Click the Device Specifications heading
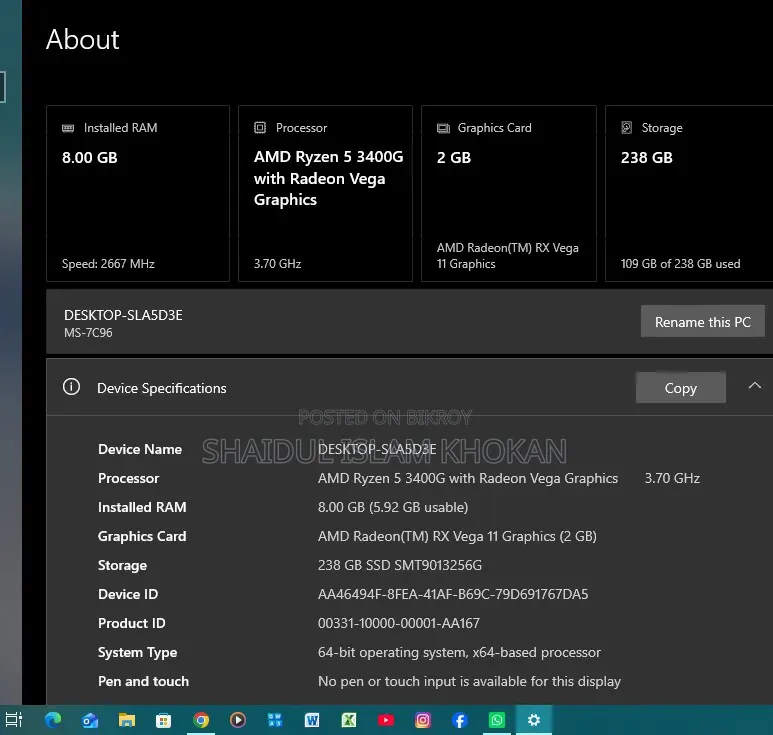Image resolution: width=773 pixels, height=735 pixels. click(162, 388)
